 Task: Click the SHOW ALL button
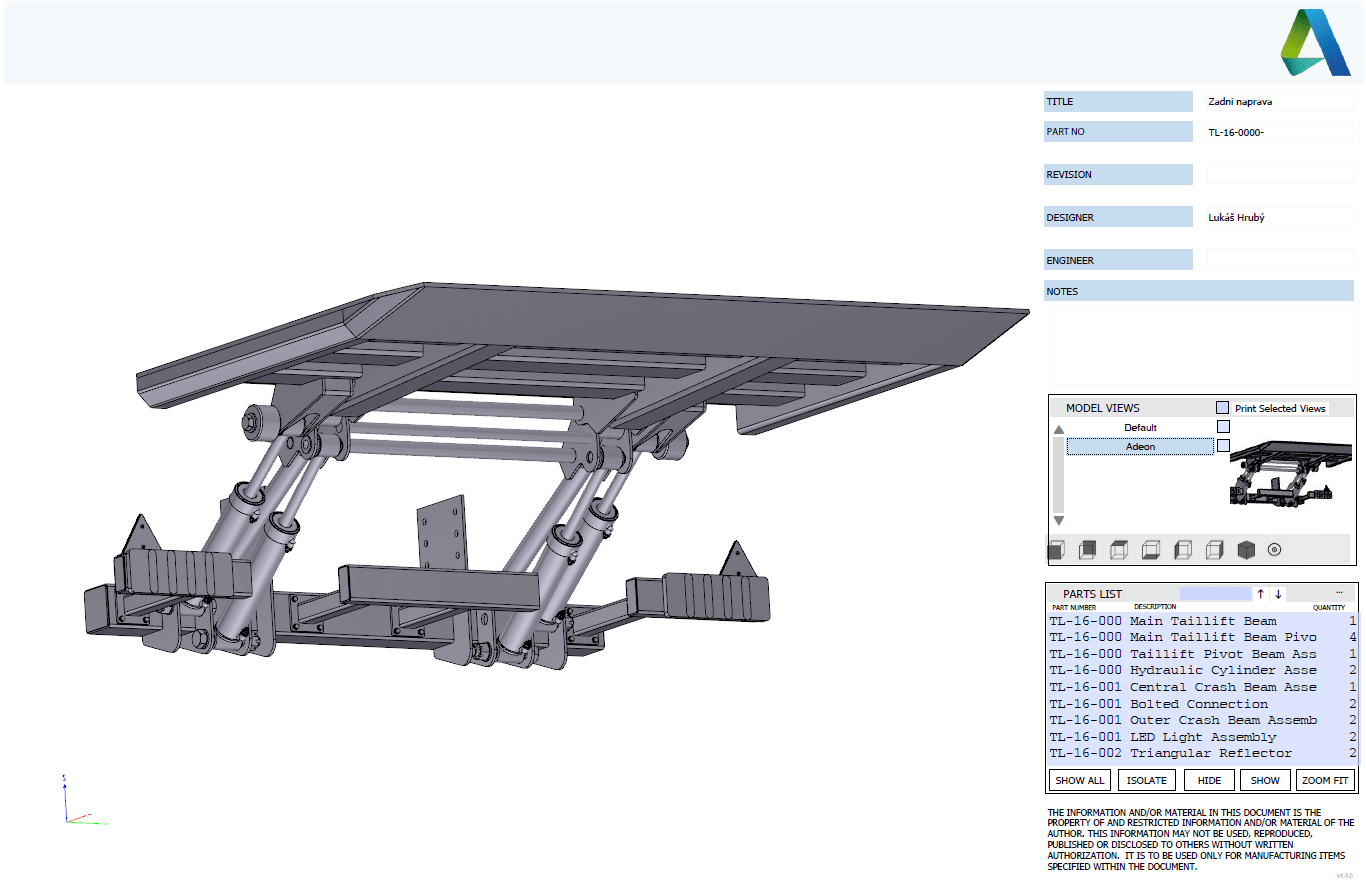tap(1080, 780)
